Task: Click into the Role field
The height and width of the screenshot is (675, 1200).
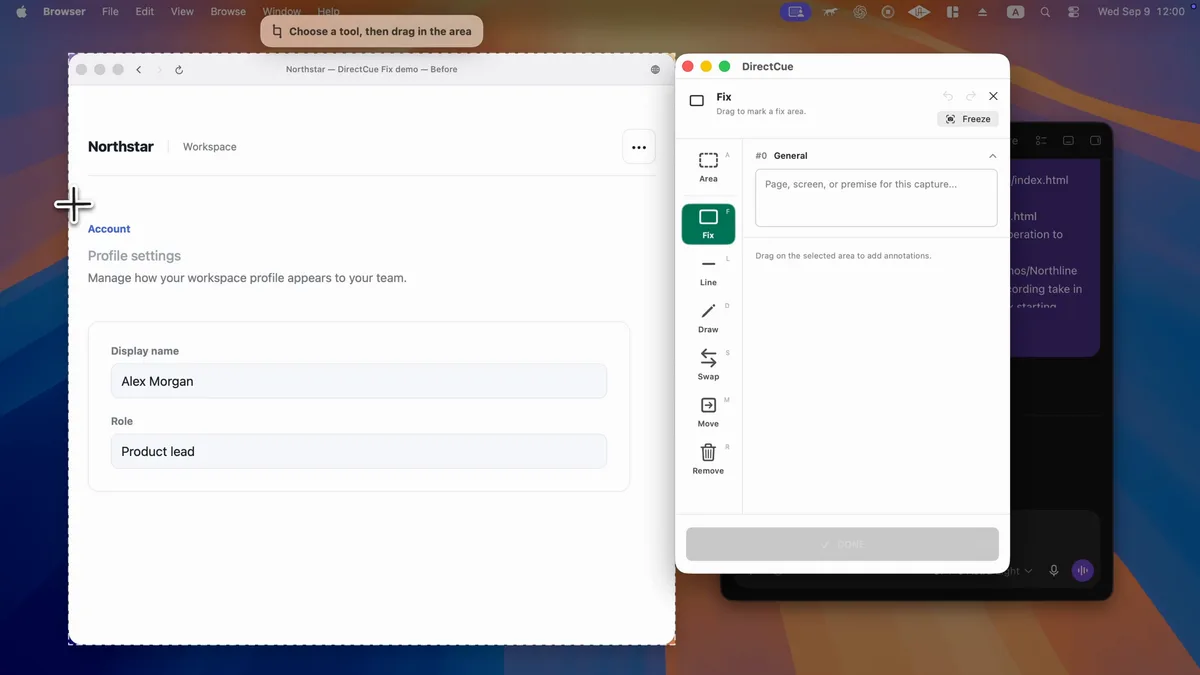Action: pyautogui.click(x=359, y=451)
